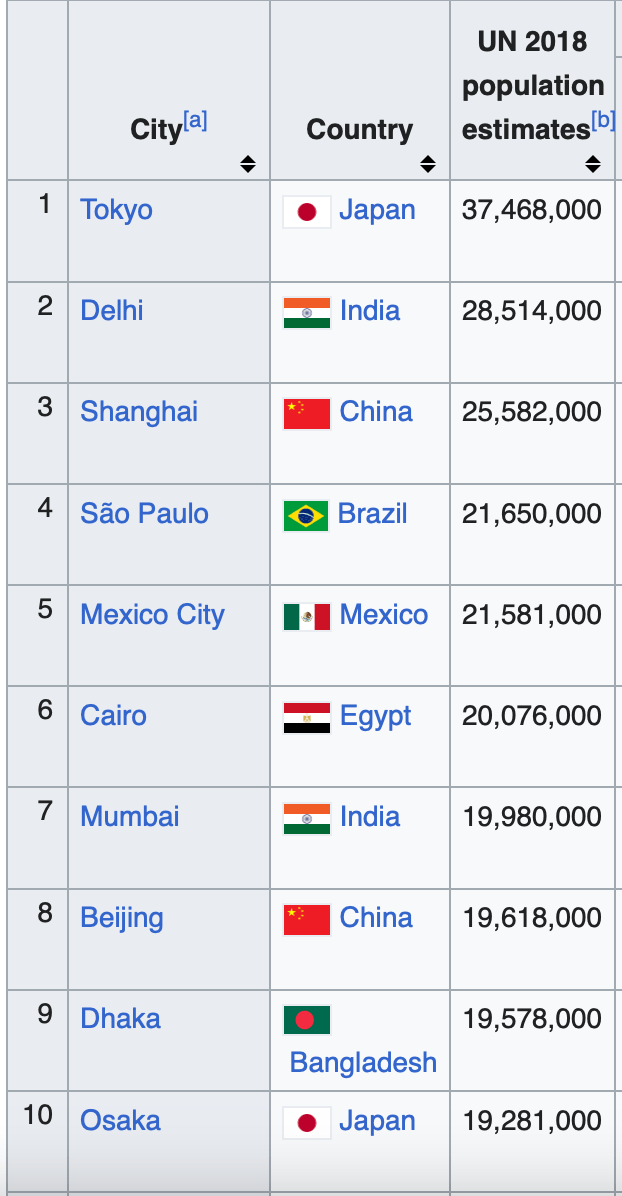Open the São Paulo link
This screenshot has height=1196, width=622.
144,513
